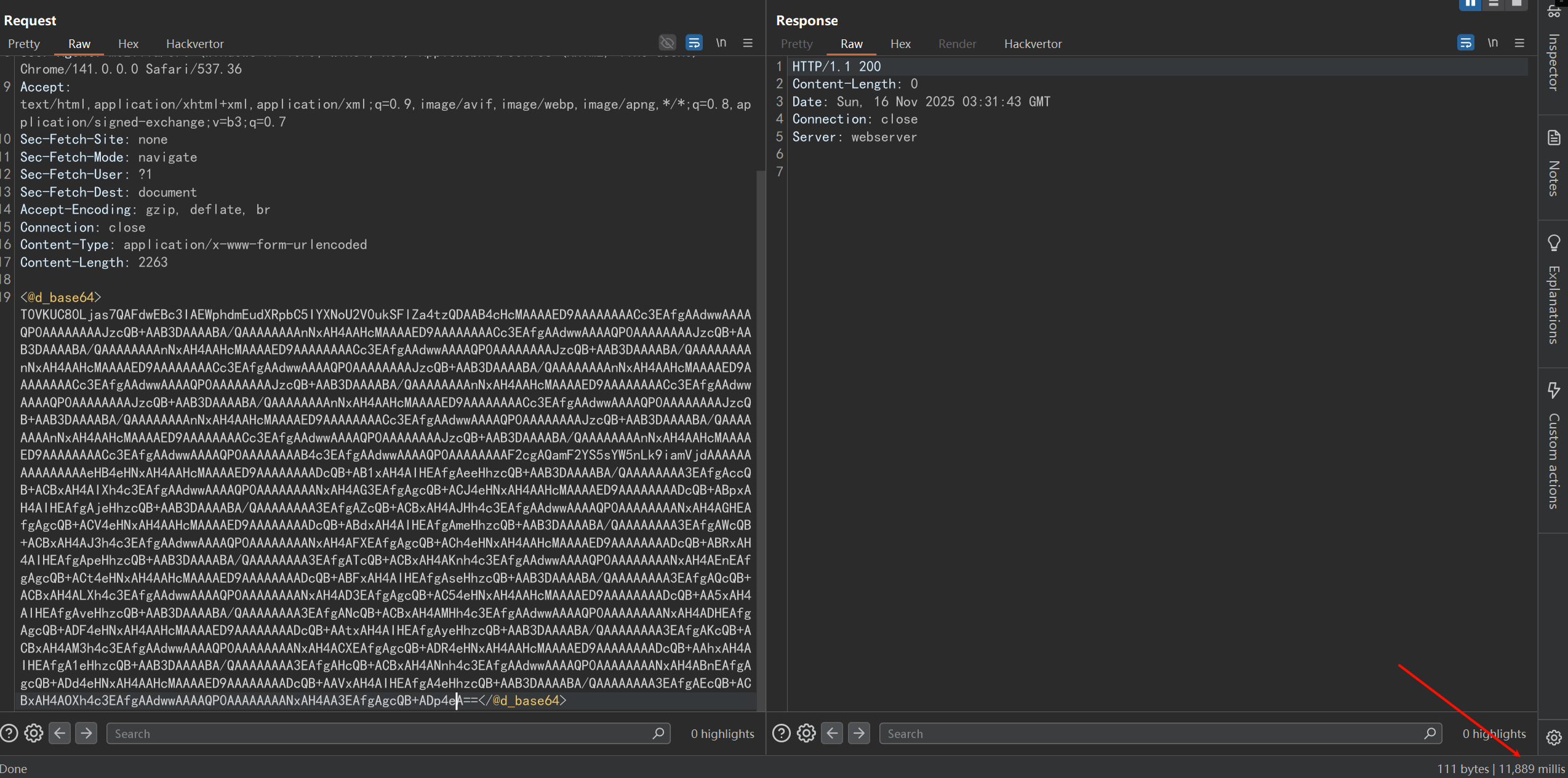1568x778 pixels.
Task: Switch response to Pretty view
Action: (796, 44)
